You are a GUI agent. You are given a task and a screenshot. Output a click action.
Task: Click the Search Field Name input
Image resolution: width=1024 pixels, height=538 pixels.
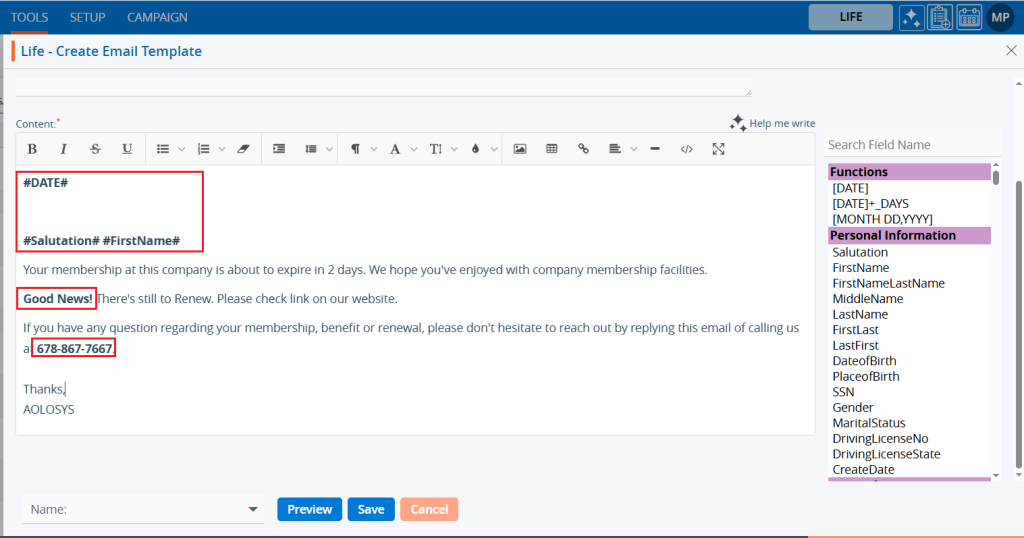point(910,145)
